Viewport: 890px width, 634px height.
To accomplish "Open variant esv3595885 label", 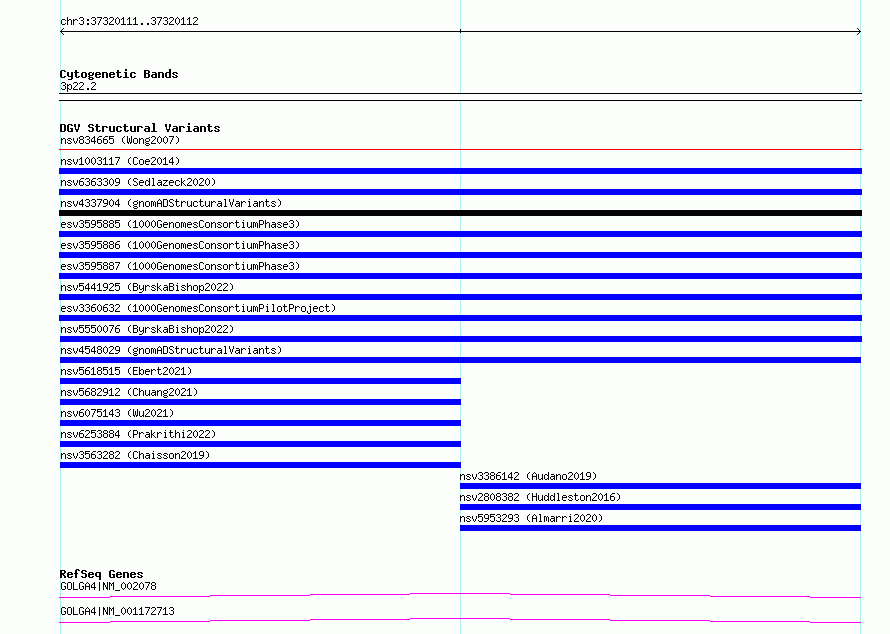I will pos(180,224).
